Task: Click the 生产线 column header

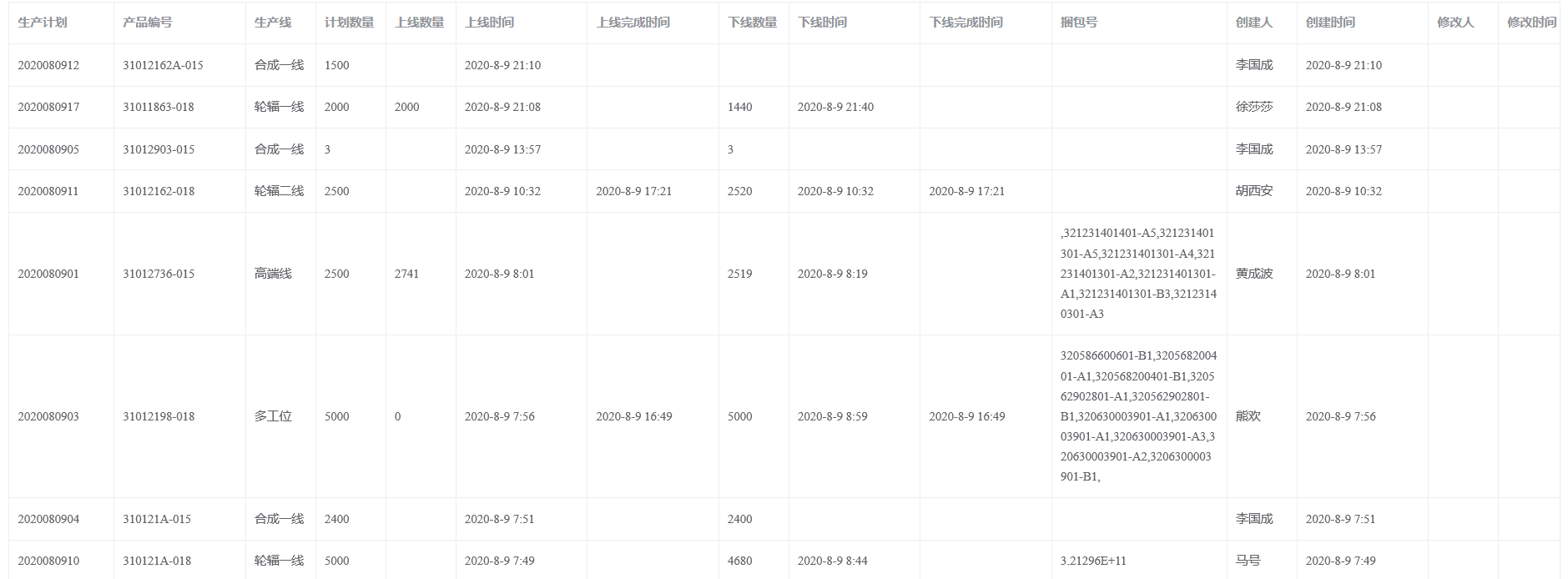Action: tap(273, 23)
